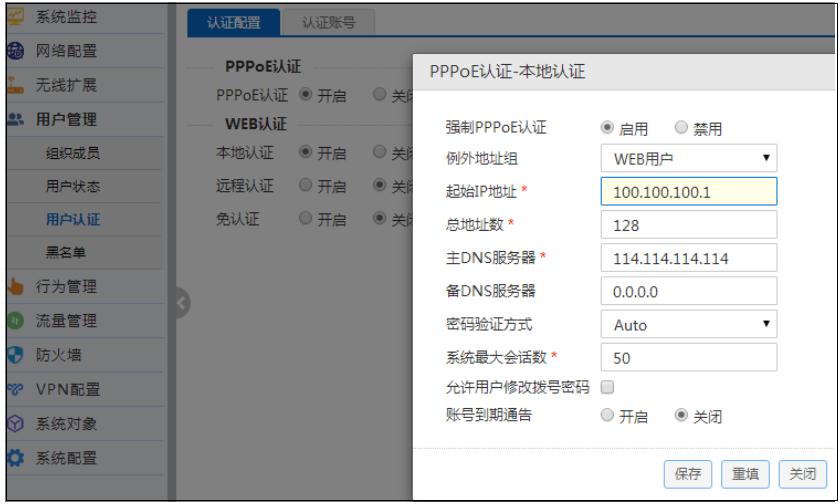Click the 保存 button
840x504 pixels.
click(x=688, y=474)
